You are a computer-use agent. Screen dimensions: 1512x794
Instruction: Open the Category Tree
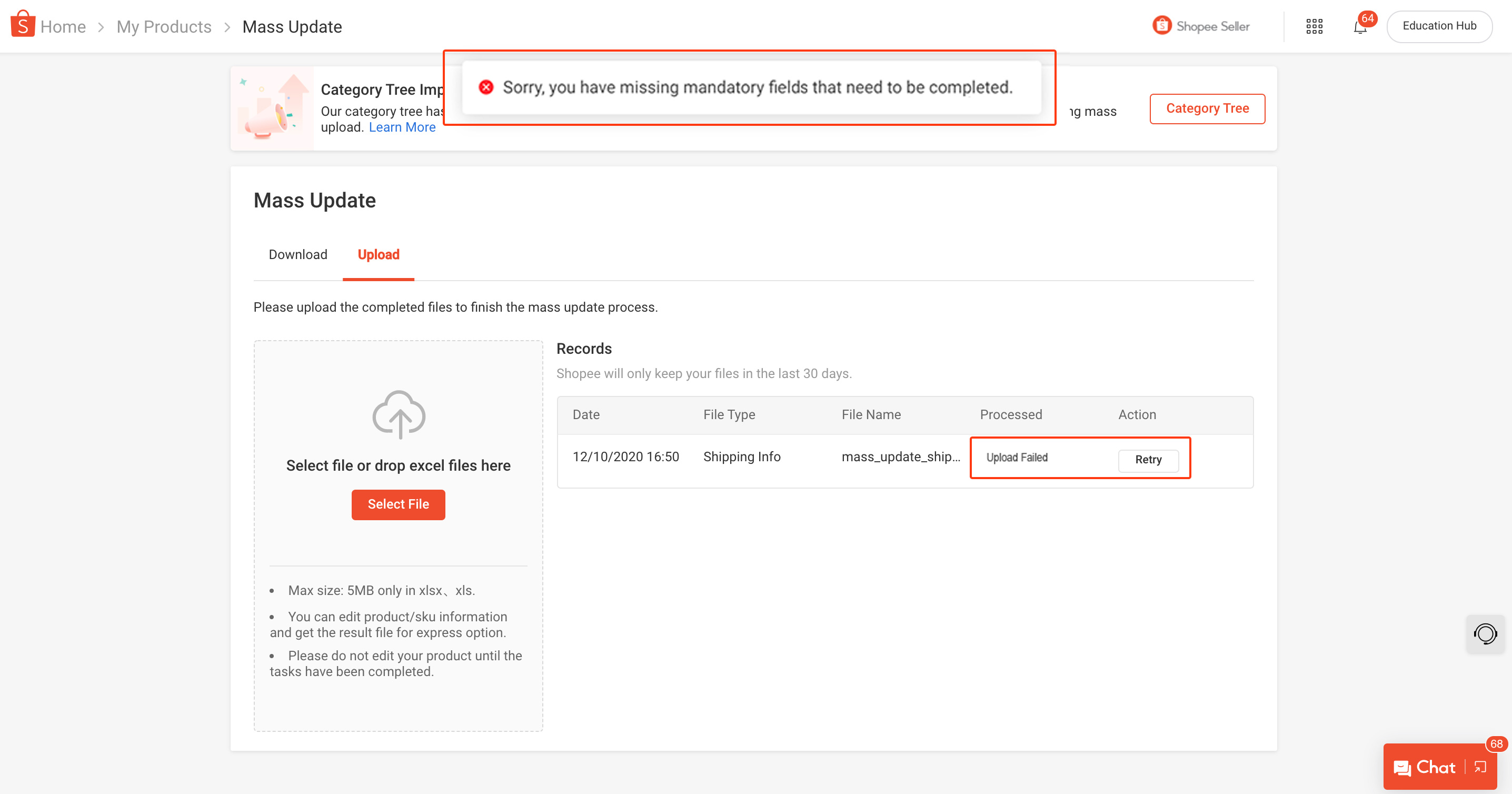(1207, 108)
